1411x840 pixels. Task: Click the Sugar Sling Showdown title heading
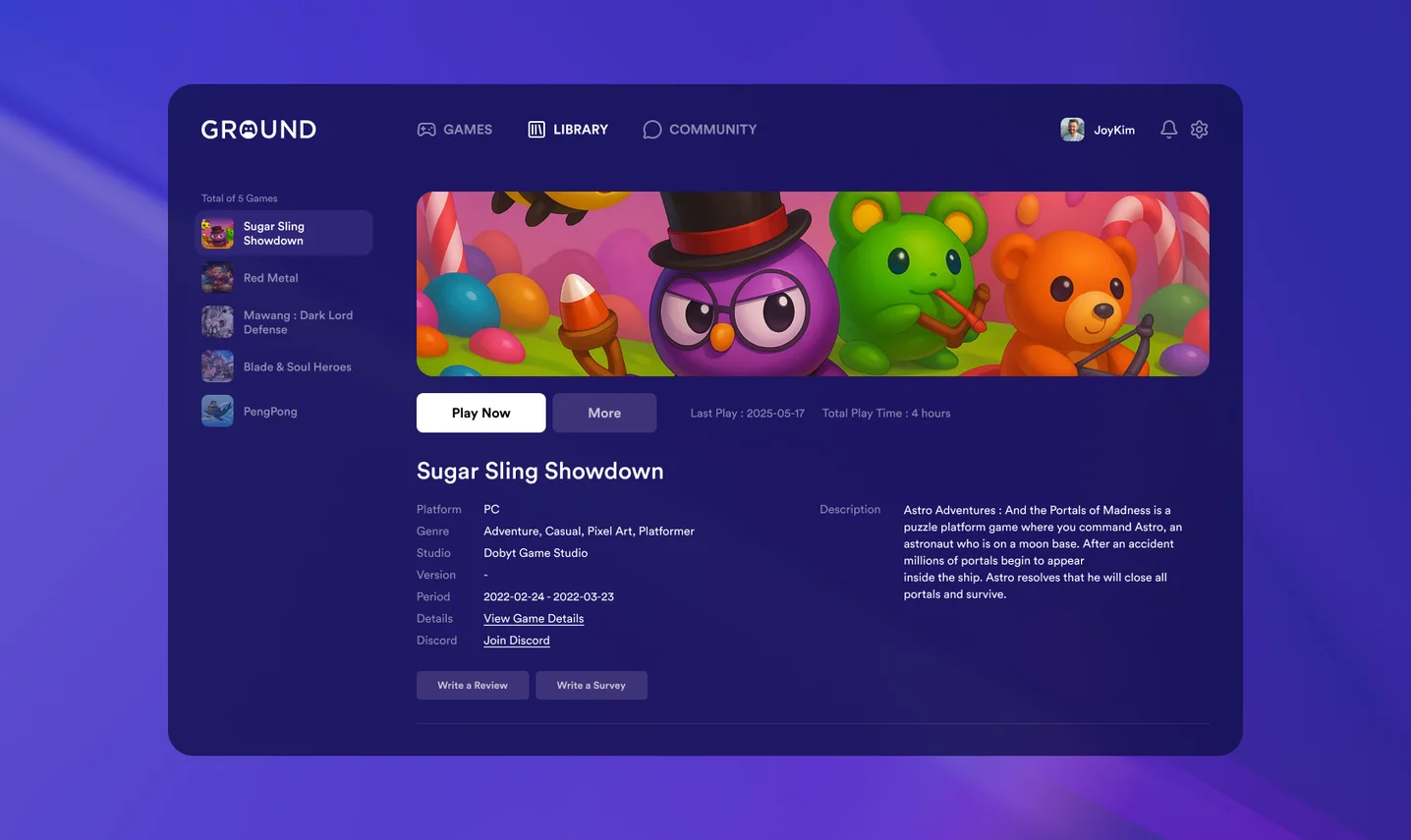tap(540, 472)
